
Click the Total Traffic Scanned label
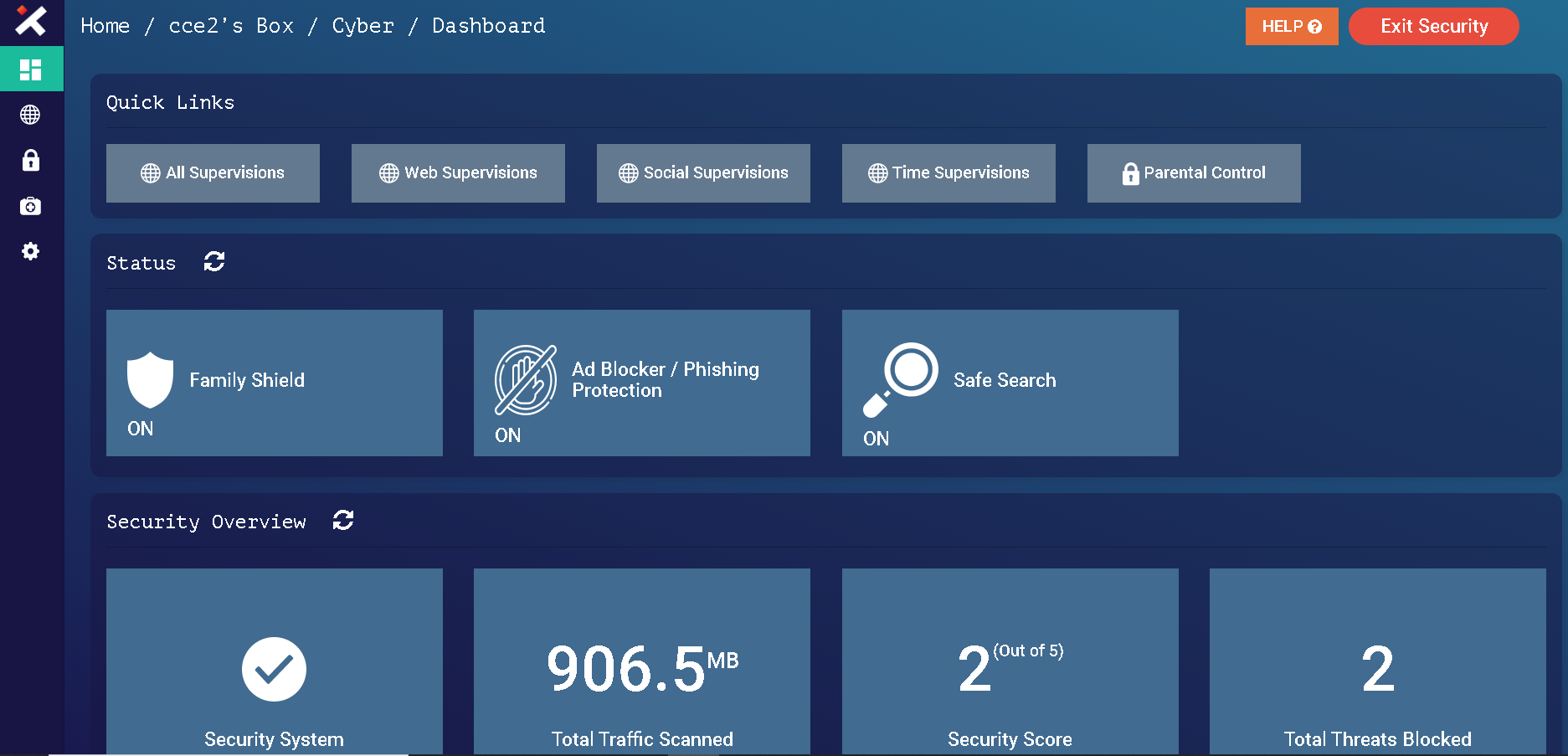(642, 739)
